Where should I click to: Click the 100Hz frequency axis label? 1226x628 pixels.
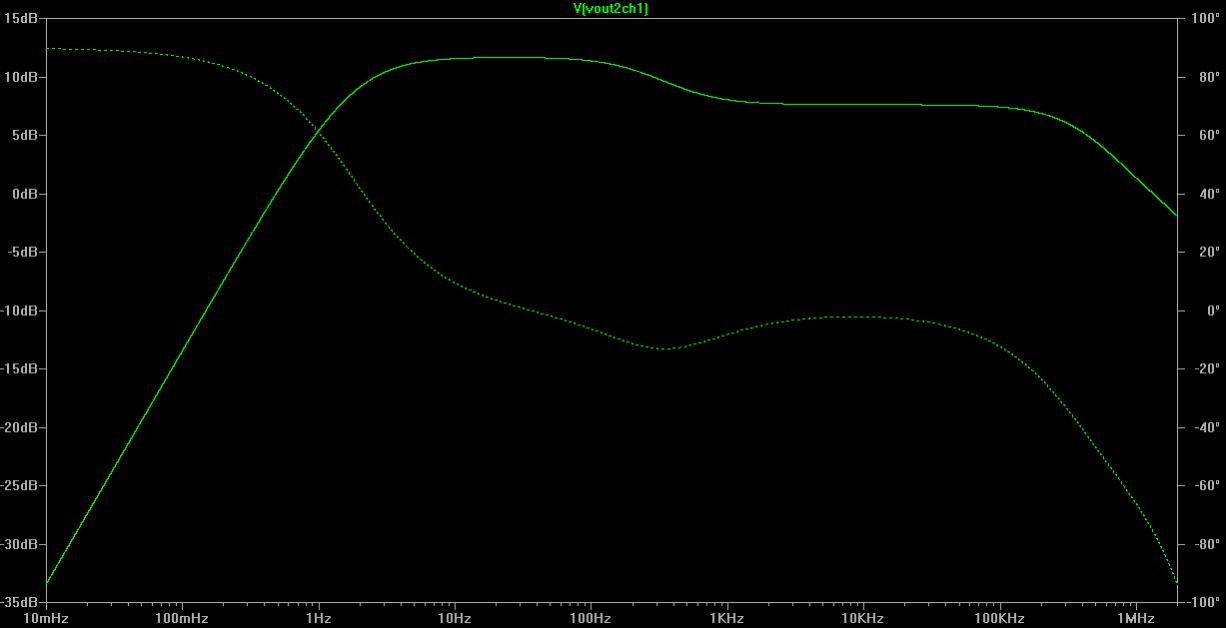tap(590, 619)
